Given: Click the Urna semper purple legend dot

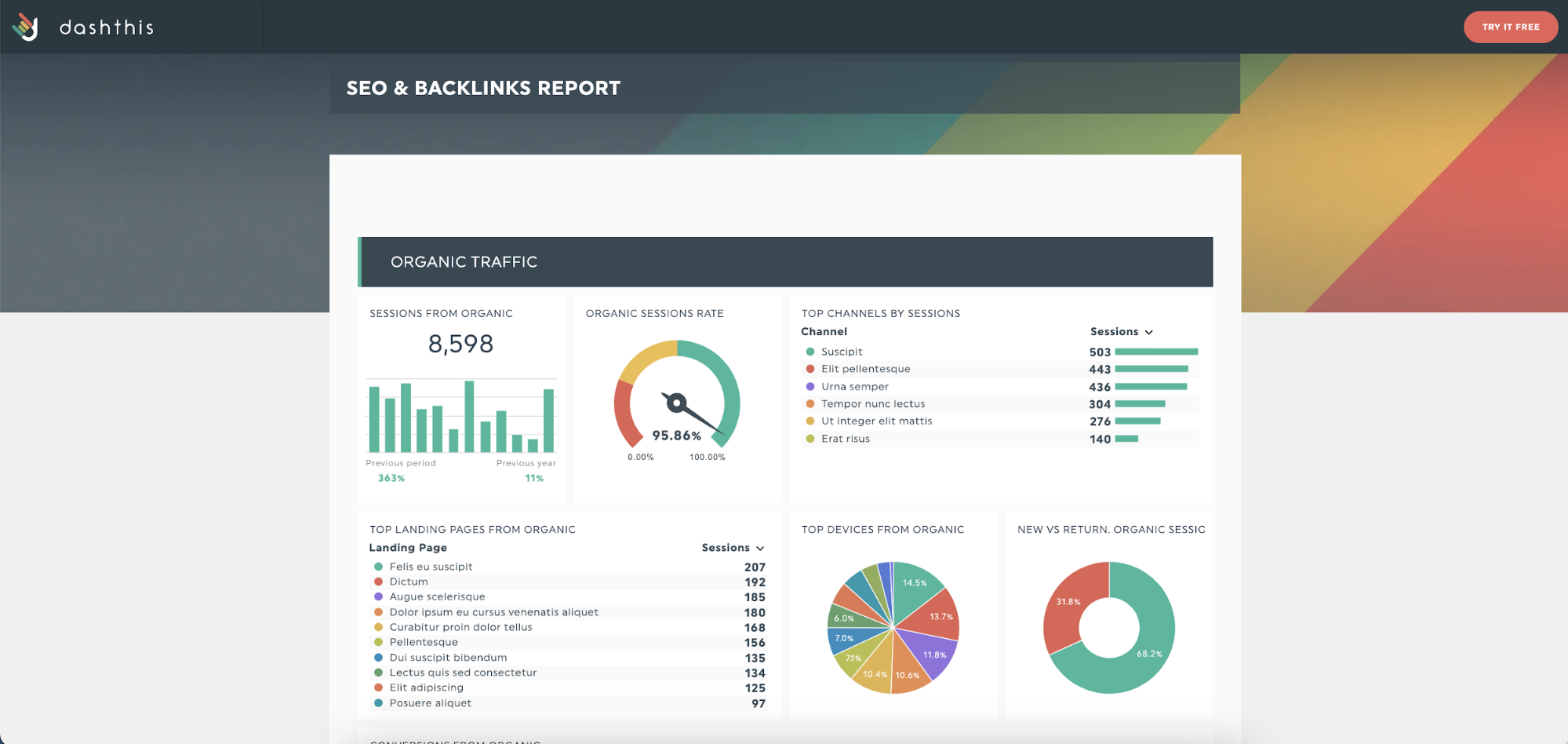Looking at the screenshot, I should pos(810,386).
